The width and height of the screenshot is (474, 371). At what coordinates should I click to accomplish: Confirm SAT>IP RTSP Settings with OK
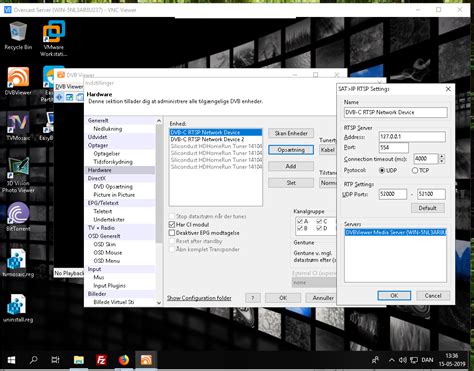pos(394,296)
